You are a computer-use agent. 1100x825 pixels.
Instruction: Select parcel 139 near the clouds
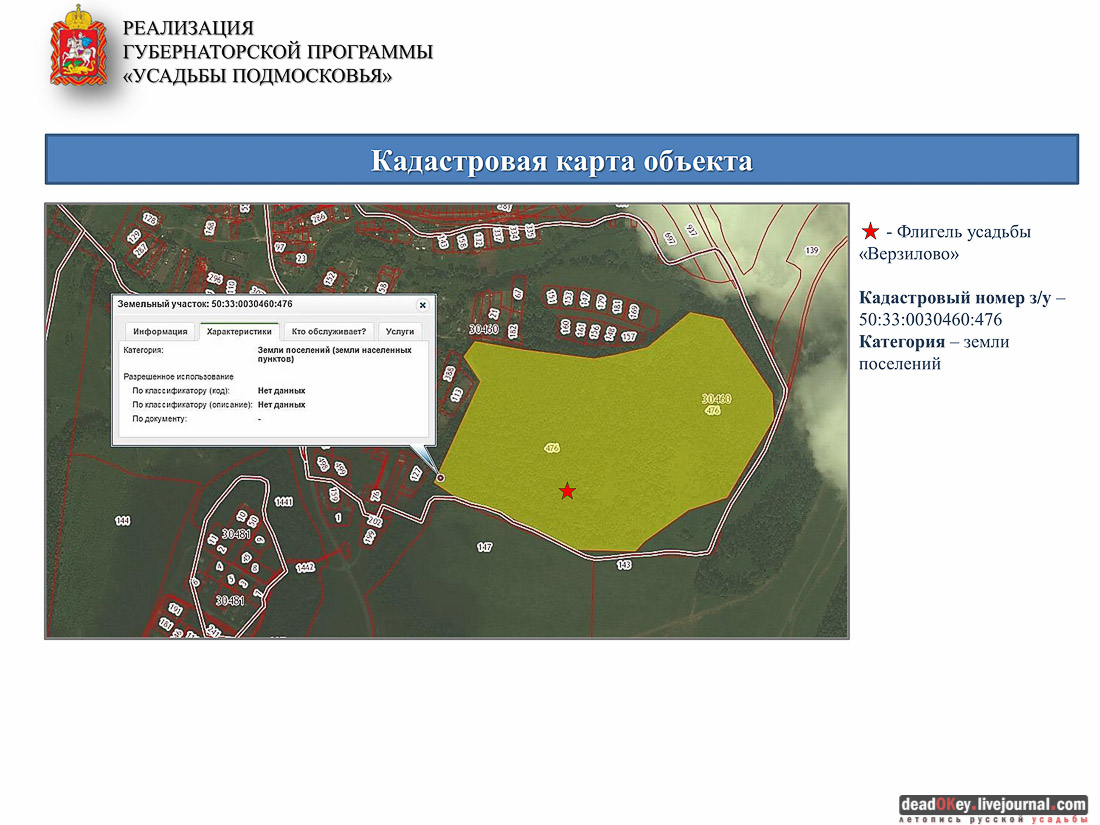(x=811, y=250)
